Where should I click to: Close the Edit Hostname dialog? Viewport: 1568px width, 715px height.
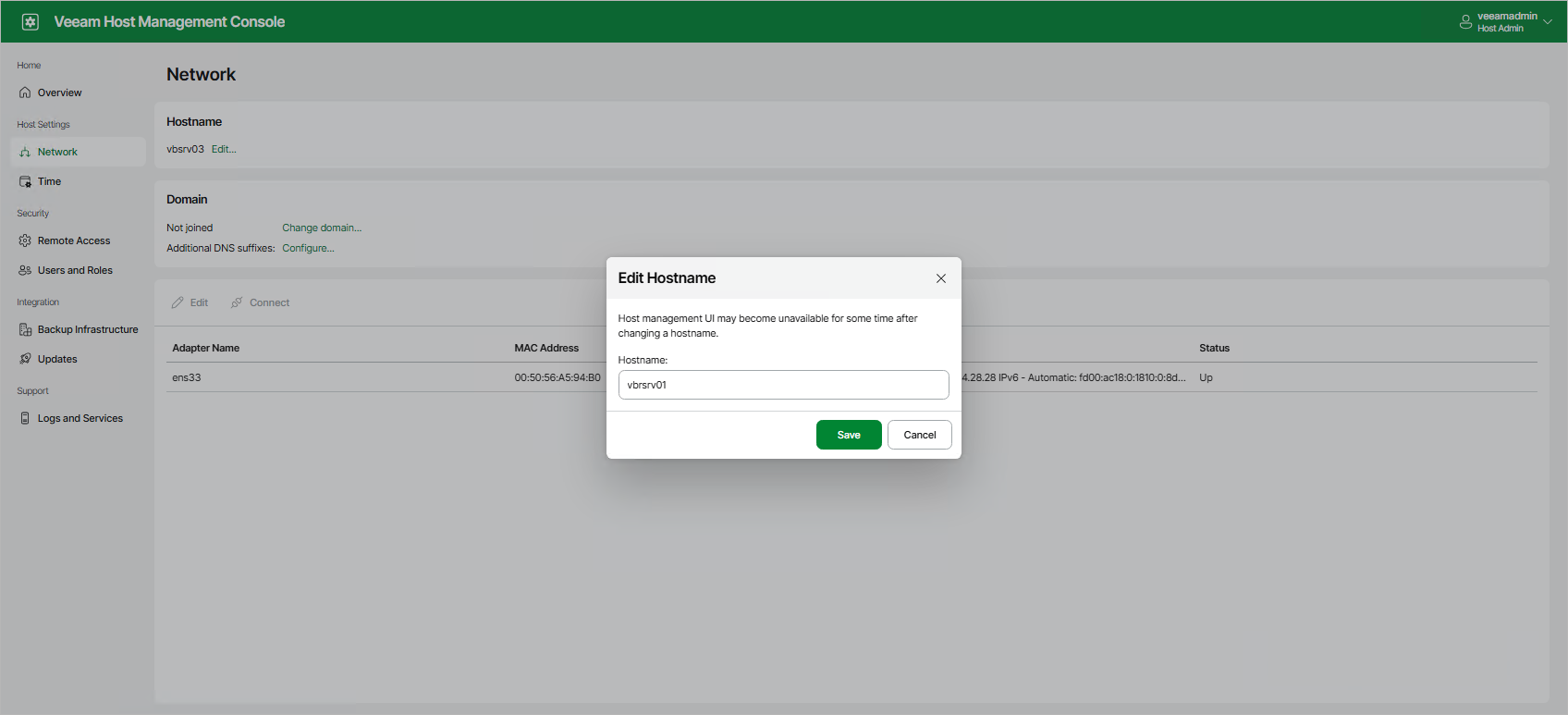(940, 278)
